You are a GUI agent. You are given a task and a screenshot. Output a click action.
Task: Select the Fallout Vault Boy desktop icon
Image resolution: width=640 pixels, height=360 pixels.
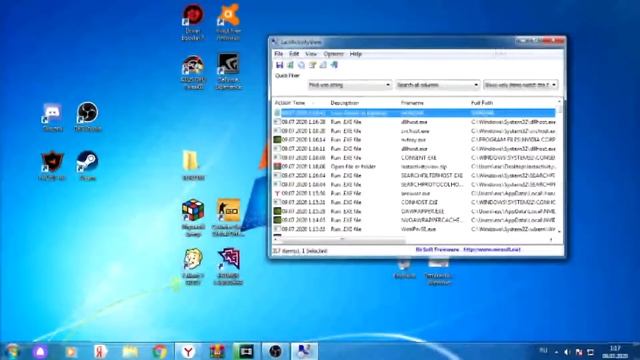[x=193, y=266]
